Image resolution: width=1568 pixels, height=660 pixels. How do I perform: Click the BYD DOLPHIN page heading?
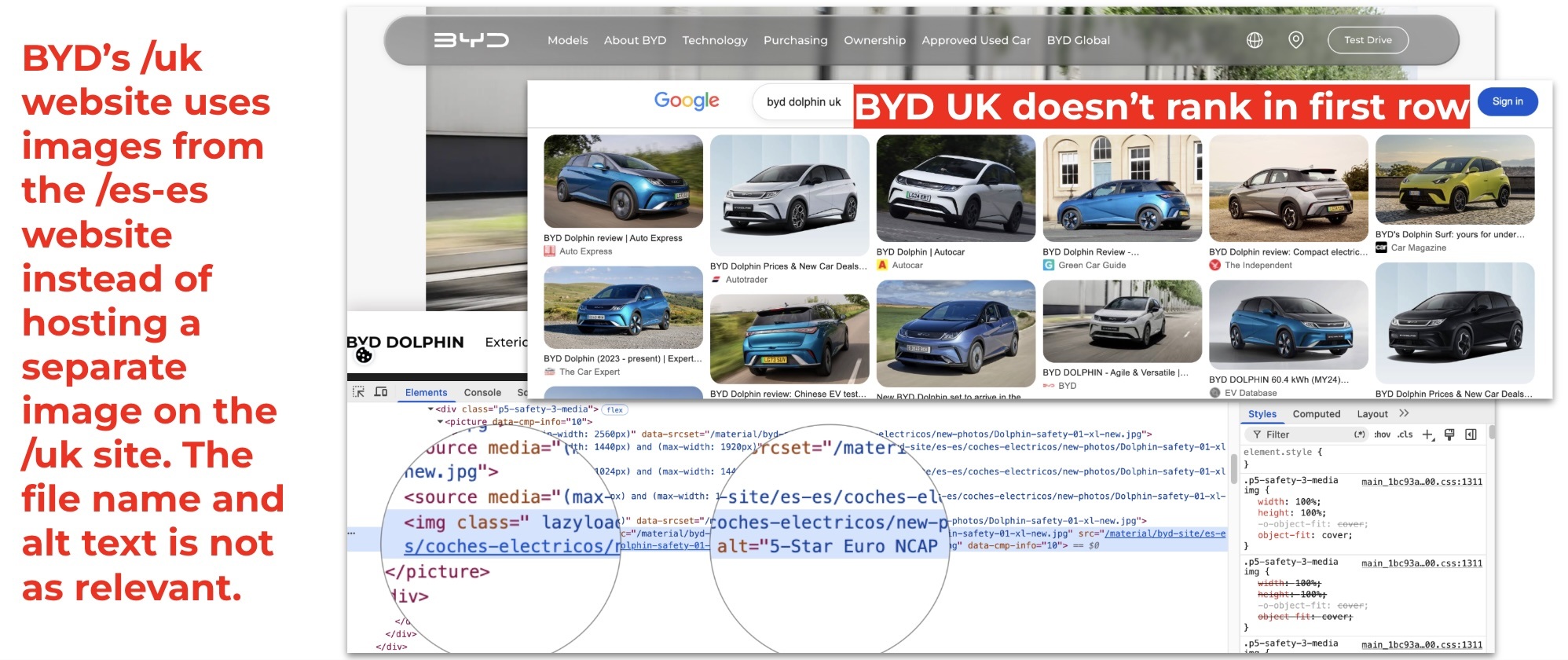[x=405, y=342]
